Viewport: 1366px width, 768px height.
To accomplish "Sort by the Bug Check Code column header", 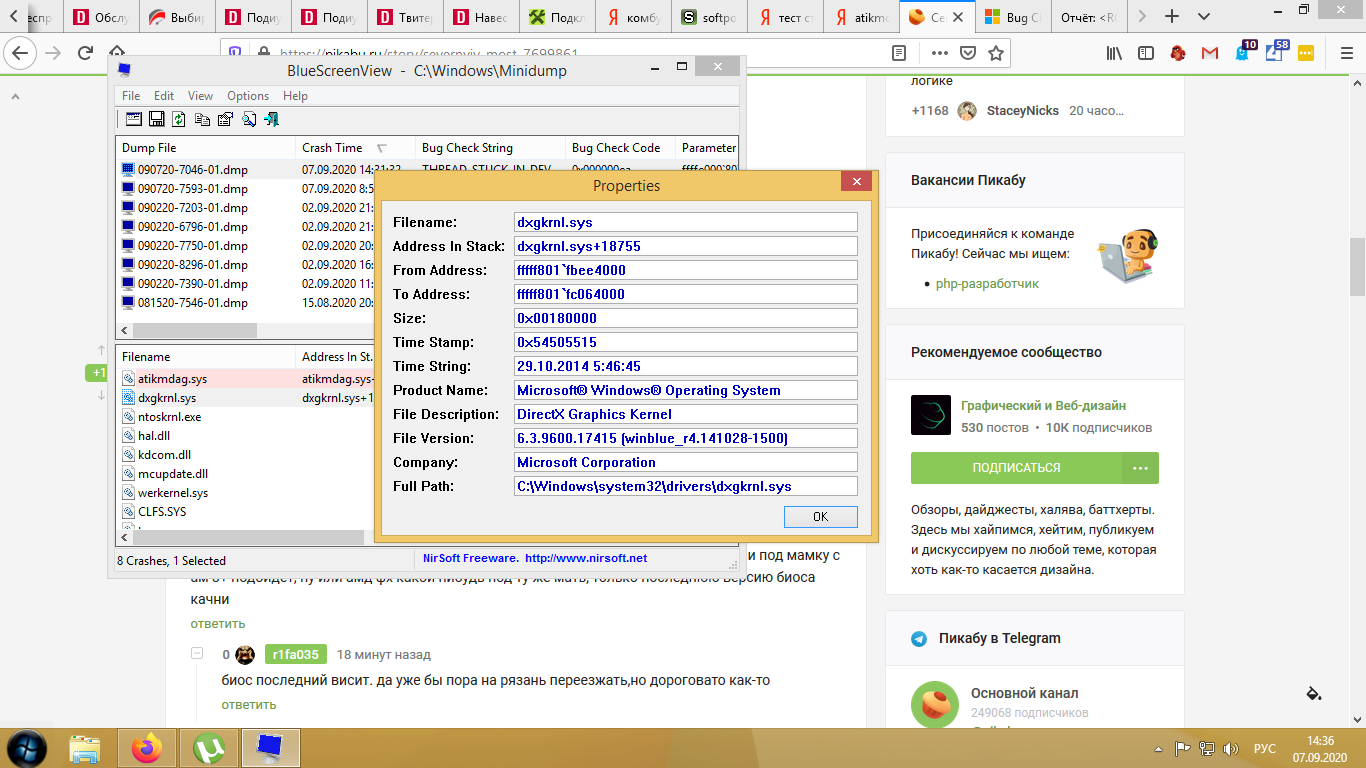I will click(x=621, y=148).
